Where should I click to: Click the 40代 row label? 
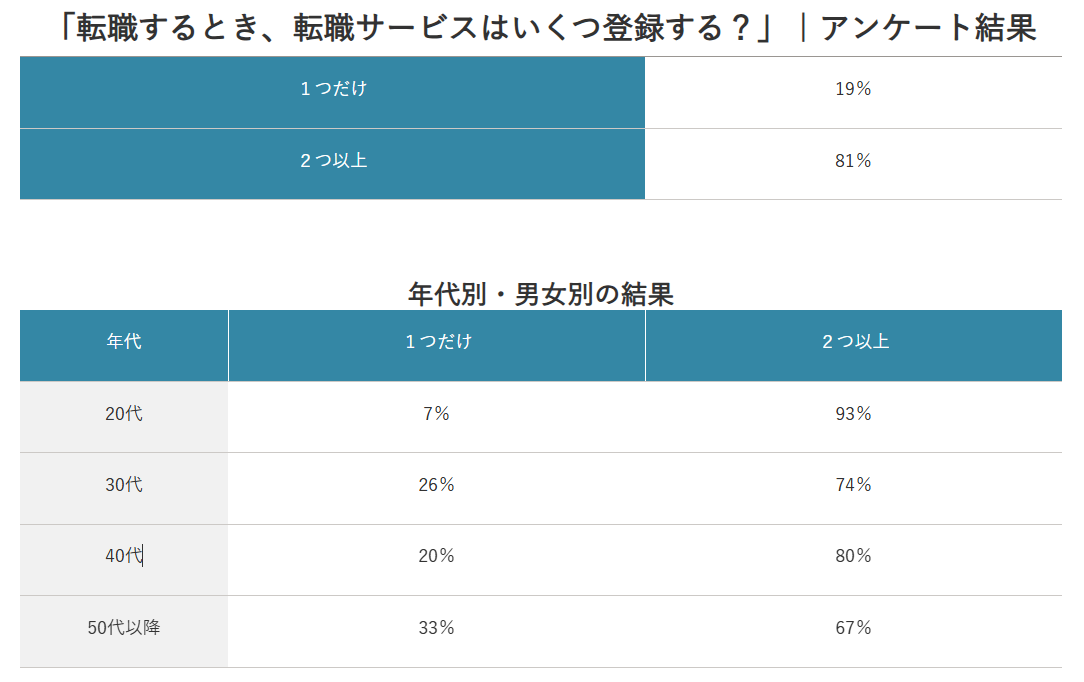tap(124, 556)
